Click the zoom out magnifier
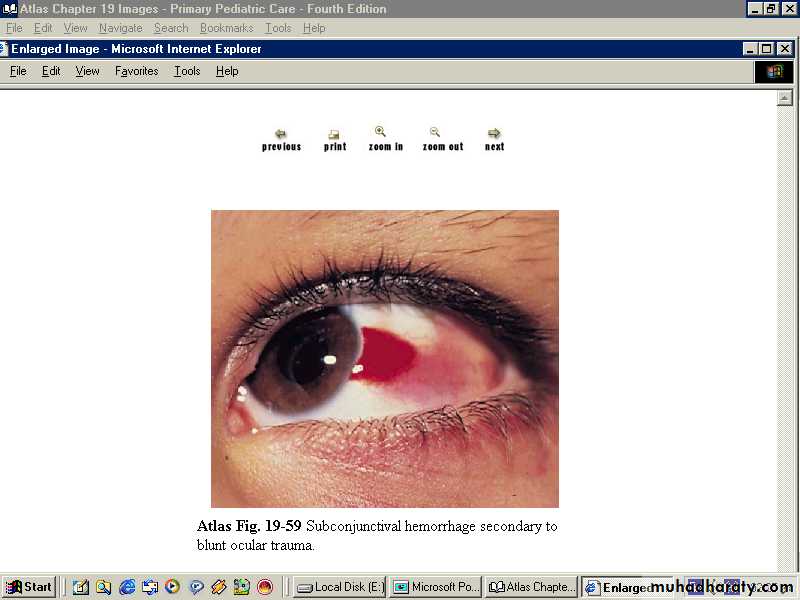The height and width of the screenshot is (600, 800). coord(442,139)
